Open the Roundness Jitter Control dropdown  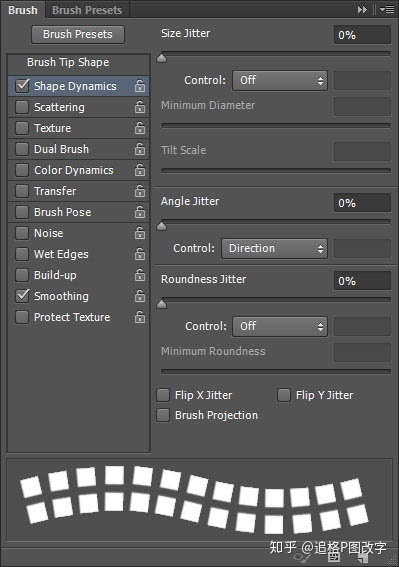tap(280, 327)
